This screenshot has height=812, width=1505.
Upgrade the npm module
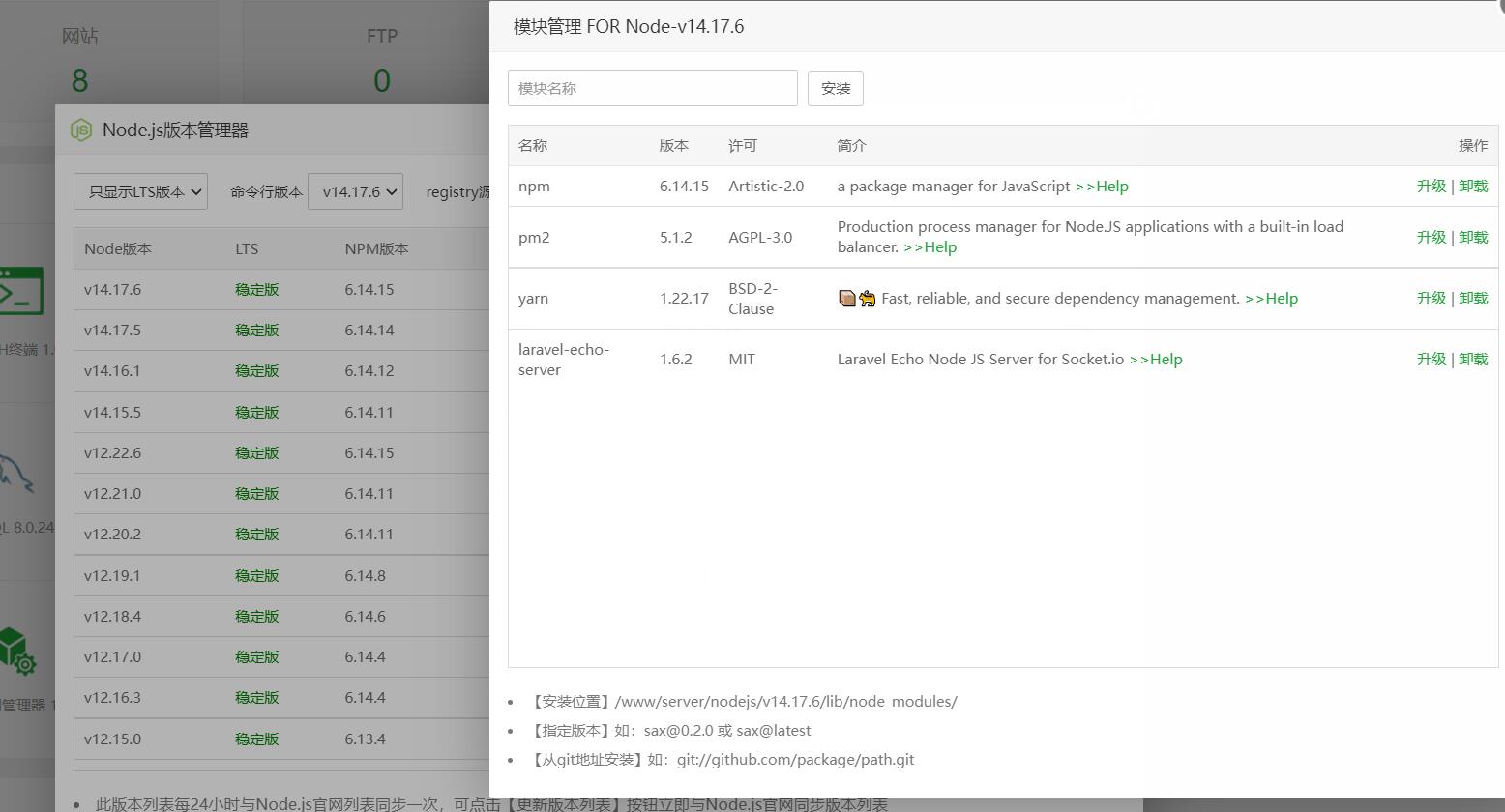pyautogui.click(x=1431, y=187)
